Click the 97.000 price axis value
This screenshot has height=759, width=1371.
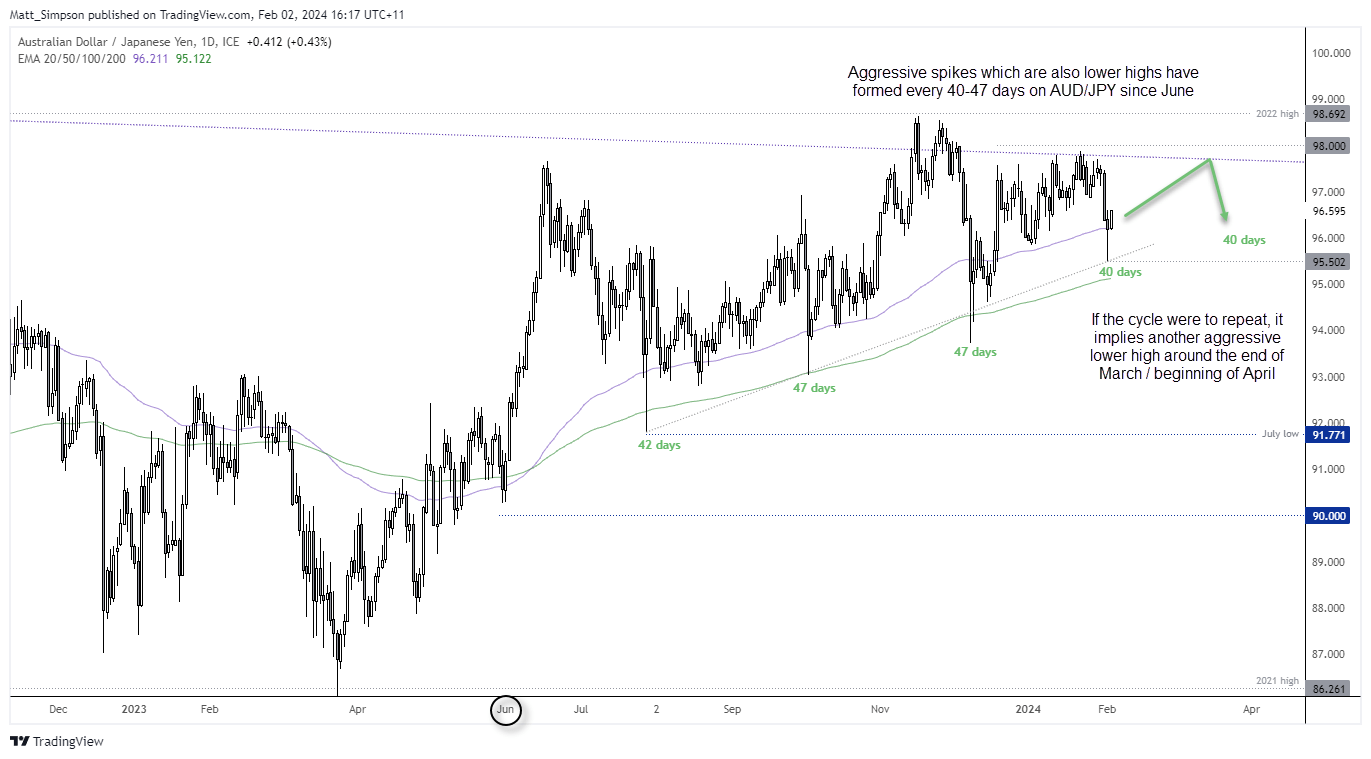click(x=1330, y=192)
